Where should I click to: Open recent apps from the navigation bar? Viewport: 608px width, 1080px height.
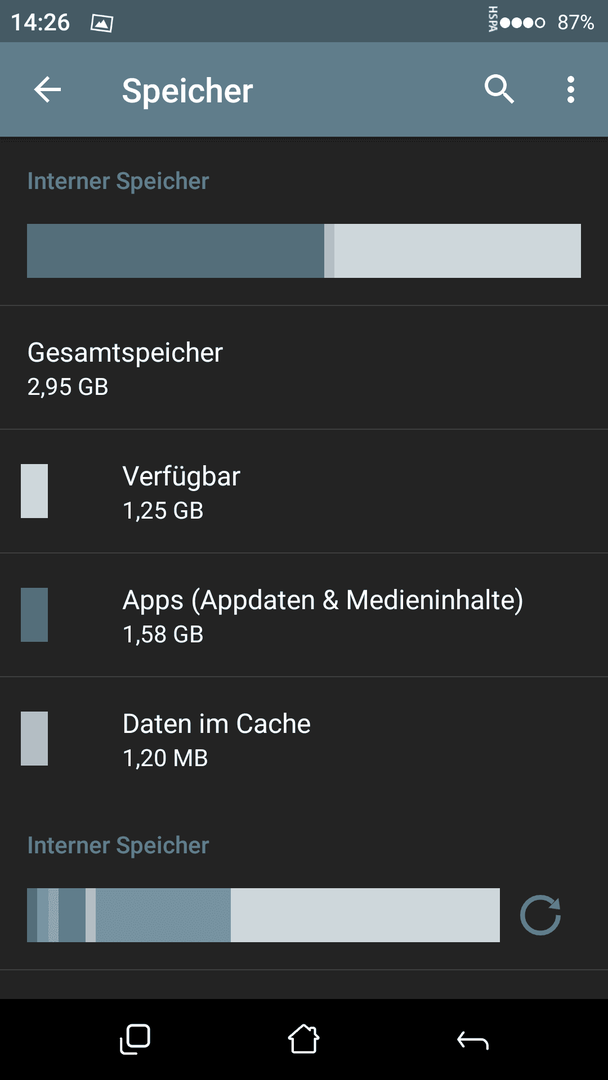coord(135,1039)
